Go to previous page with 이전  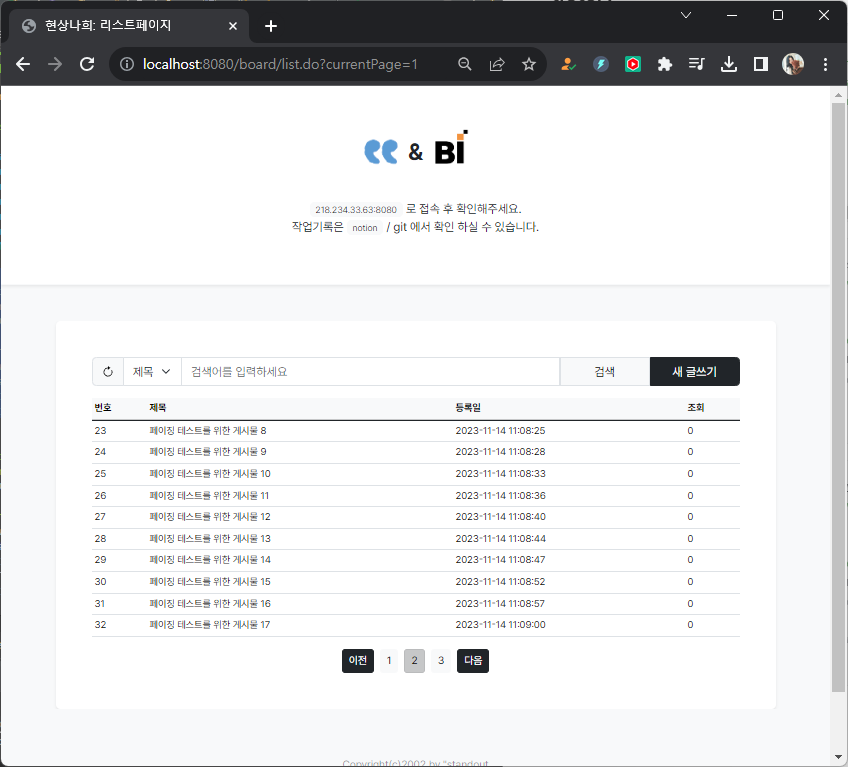click(x=358, y=661)
